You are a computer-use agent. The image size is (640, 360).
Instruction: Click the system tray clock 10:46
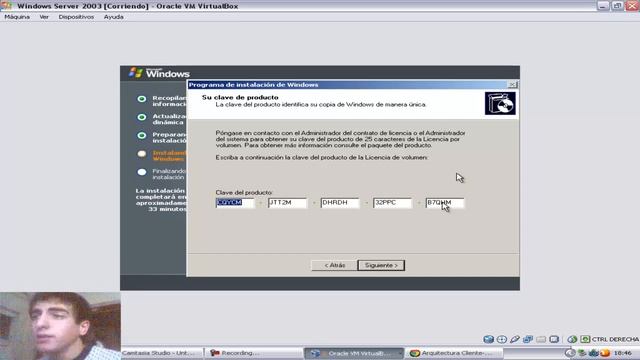623,353
